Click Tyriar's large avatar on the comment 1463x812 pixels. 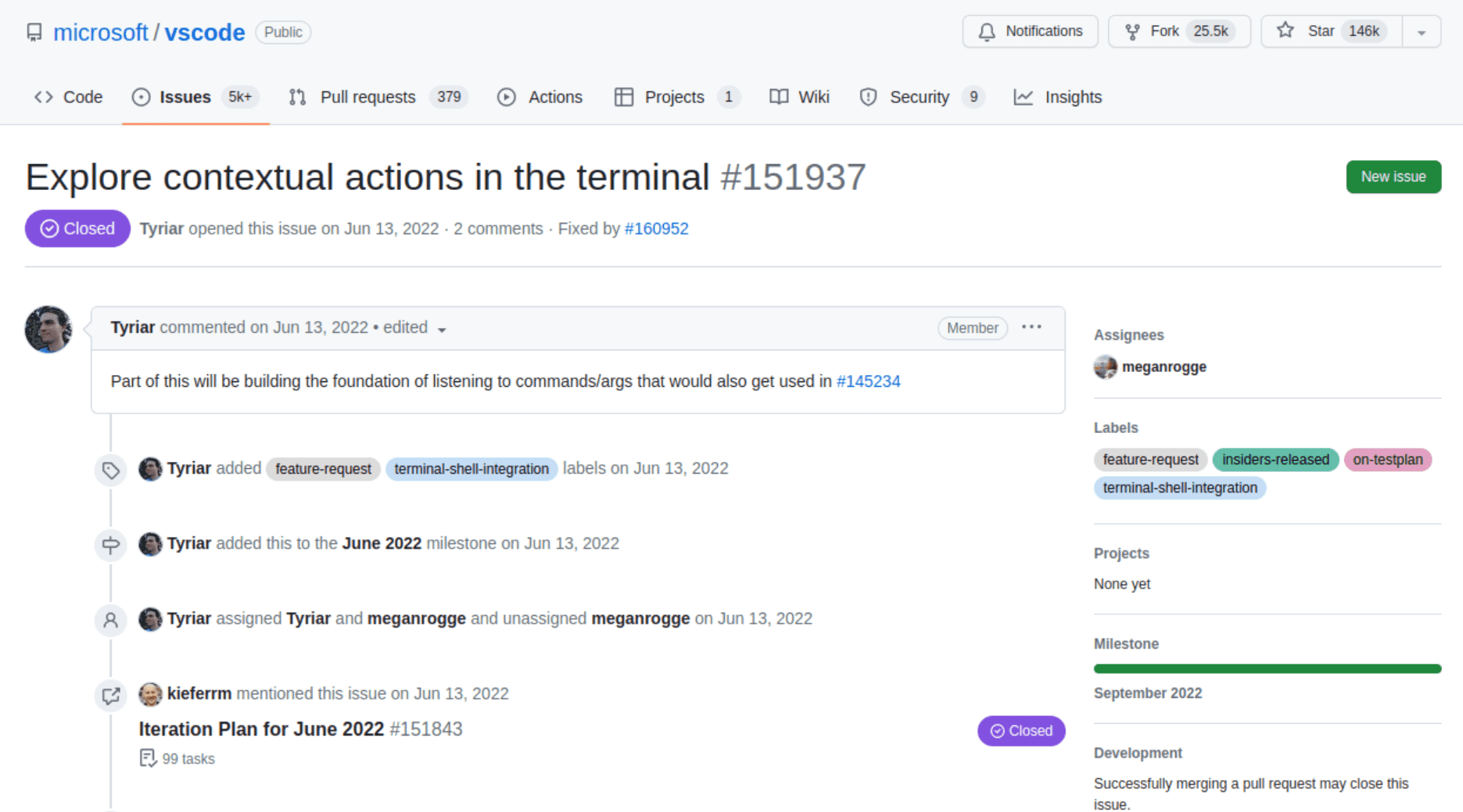(48, 329)
